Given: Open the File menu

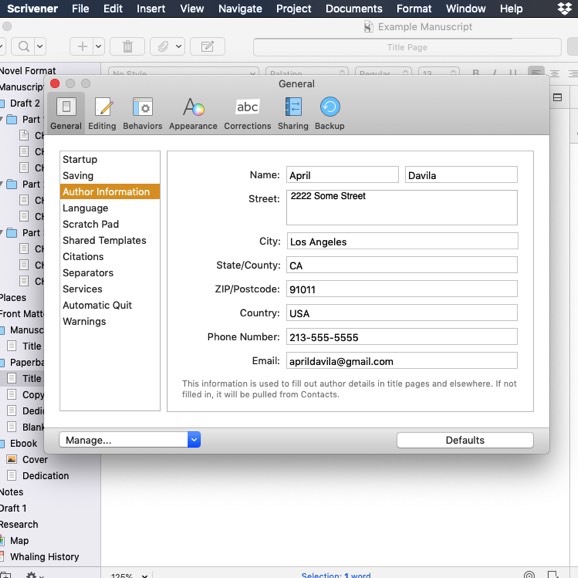Looking at the screenshot, I should (80, 8).
